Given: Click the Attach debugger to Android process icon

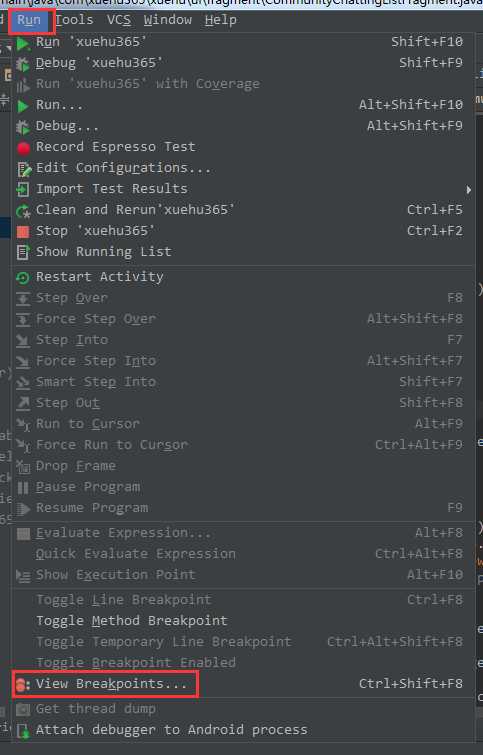Looking at the screenshot, I should (23, 730).
